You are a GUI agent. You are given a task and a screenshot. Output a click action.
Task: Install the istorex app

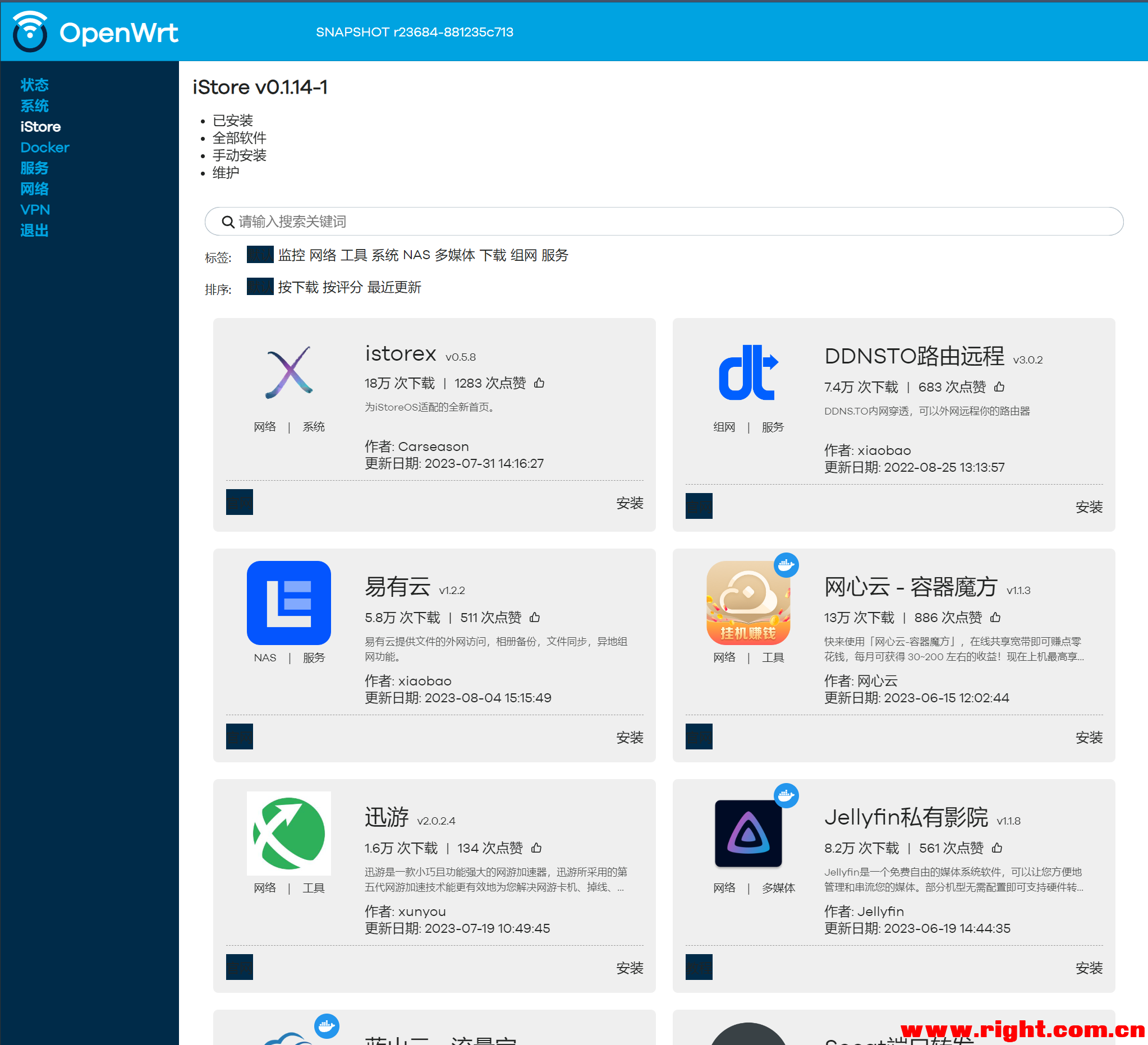629,503
